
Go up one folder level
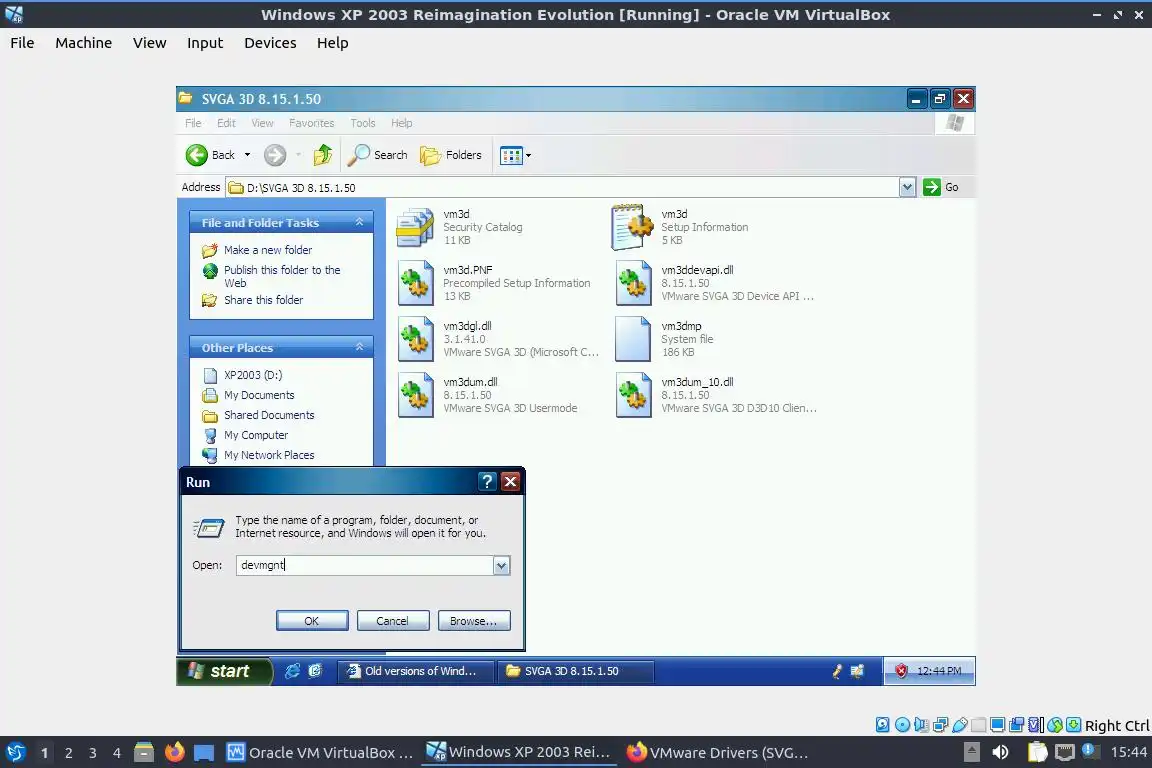pos(323,155)
